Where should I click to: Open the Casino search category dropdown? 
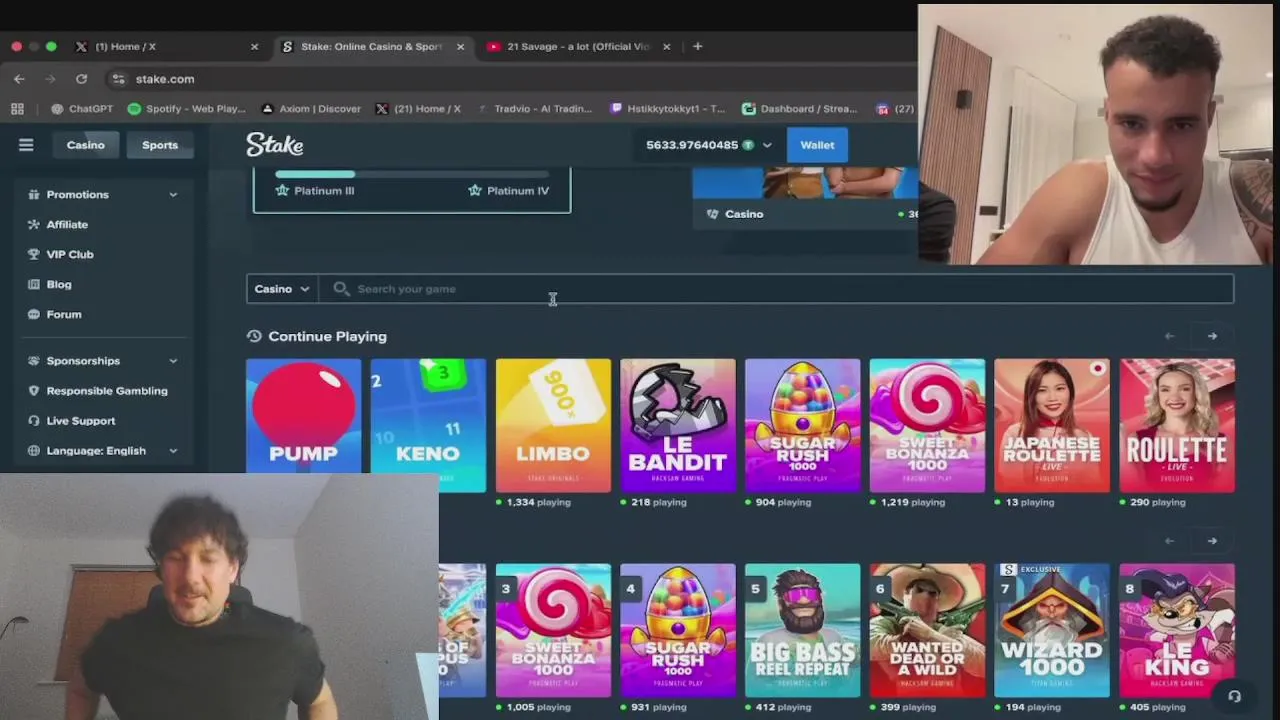(282, 289)
